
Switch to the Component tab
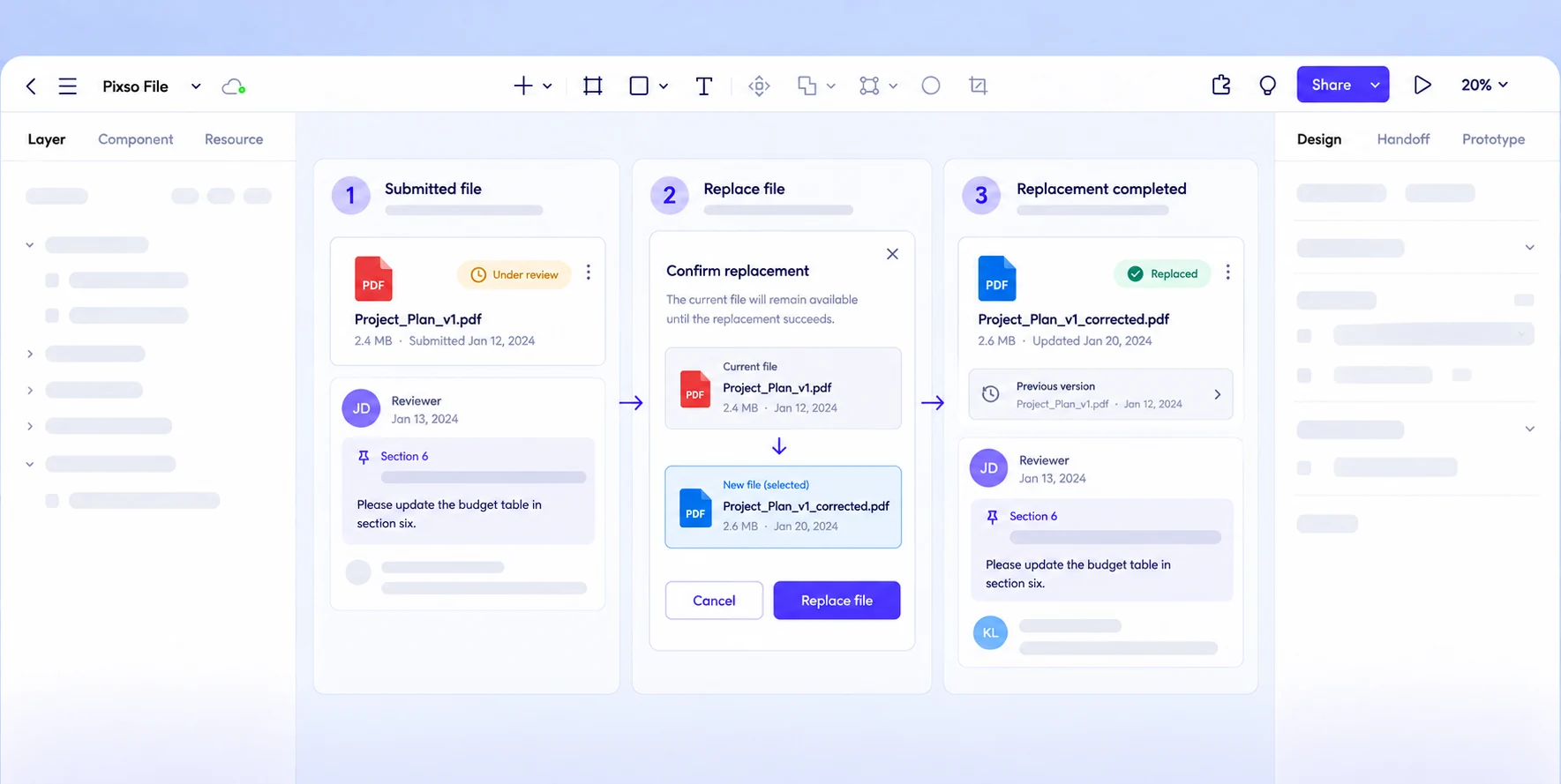coord(136,139)
